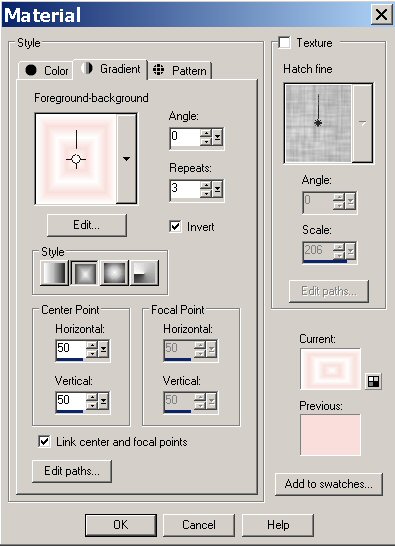Click Center Point Horizontal input field
395x546 pixels.
click(x=71, y=349)
